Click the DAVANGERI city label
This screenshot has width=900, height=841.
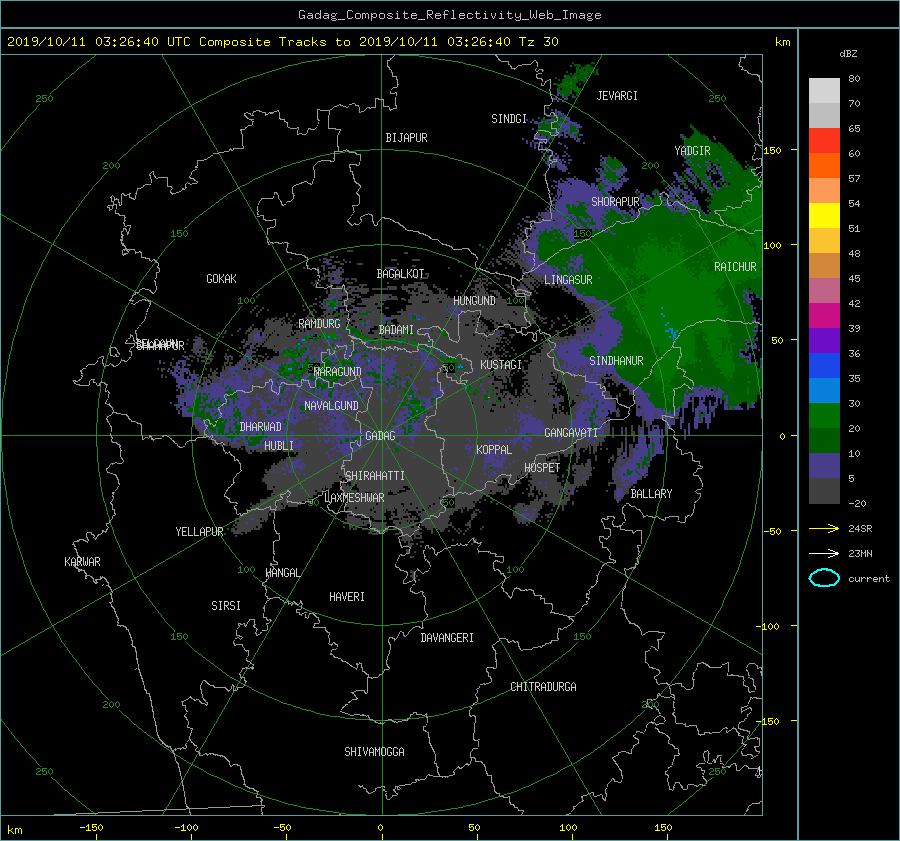447,638
